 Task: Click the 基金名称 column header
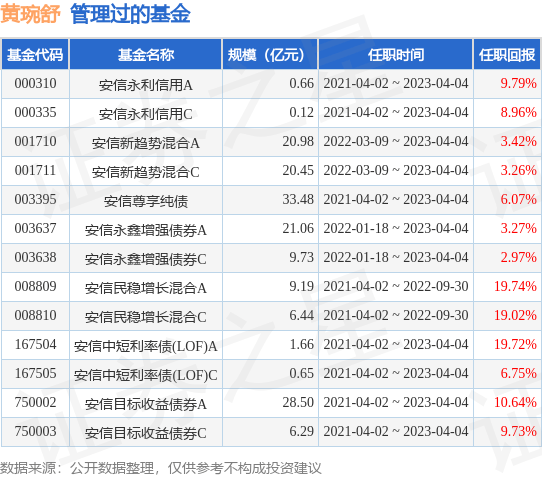point(146,55)
